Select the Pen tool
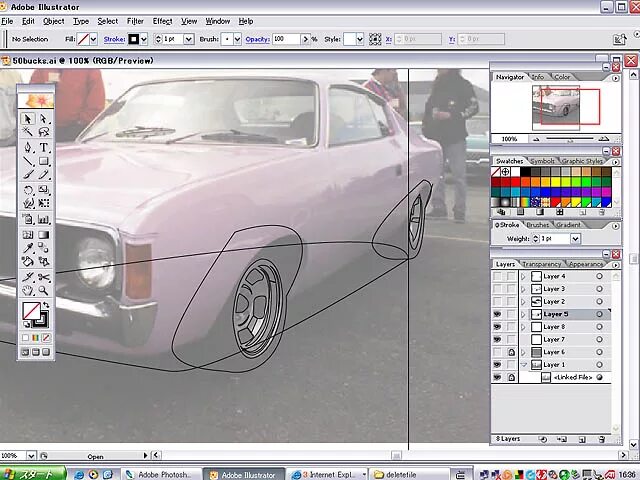The image size is (640, 480). (x=28, y=147)
